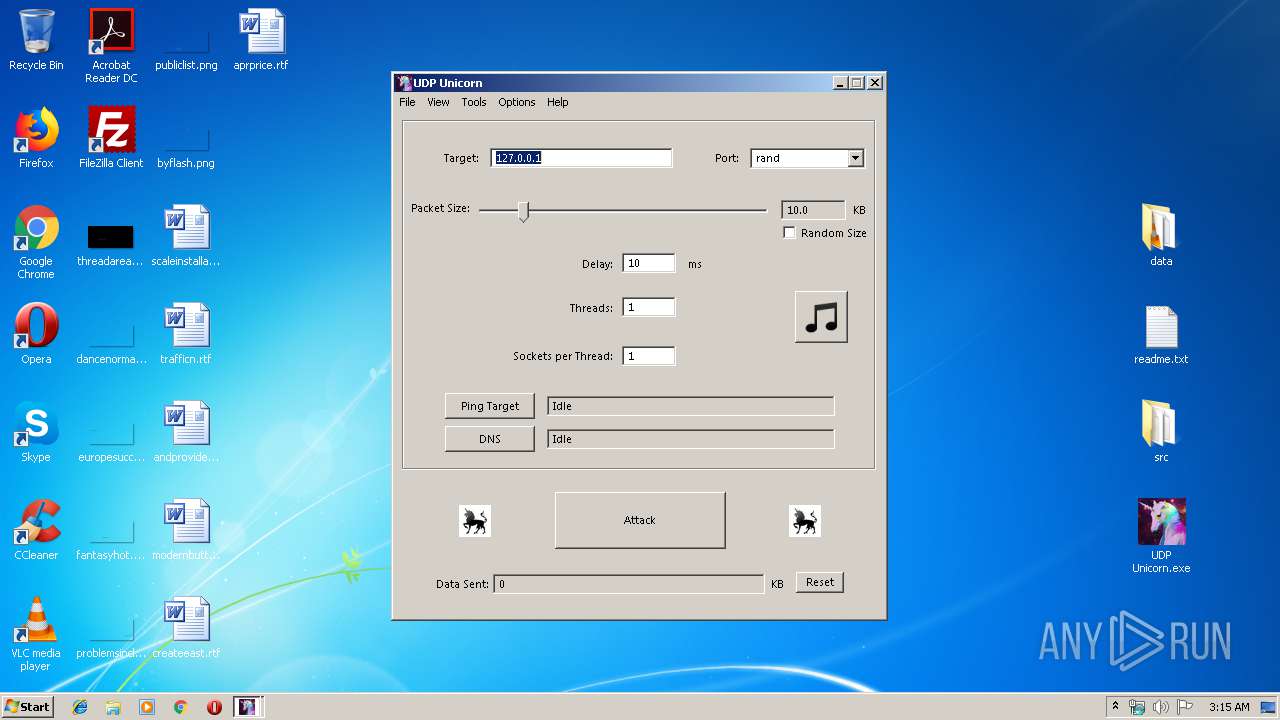
Task: Open media player from taskbar
Action: [x=147, y=707]
